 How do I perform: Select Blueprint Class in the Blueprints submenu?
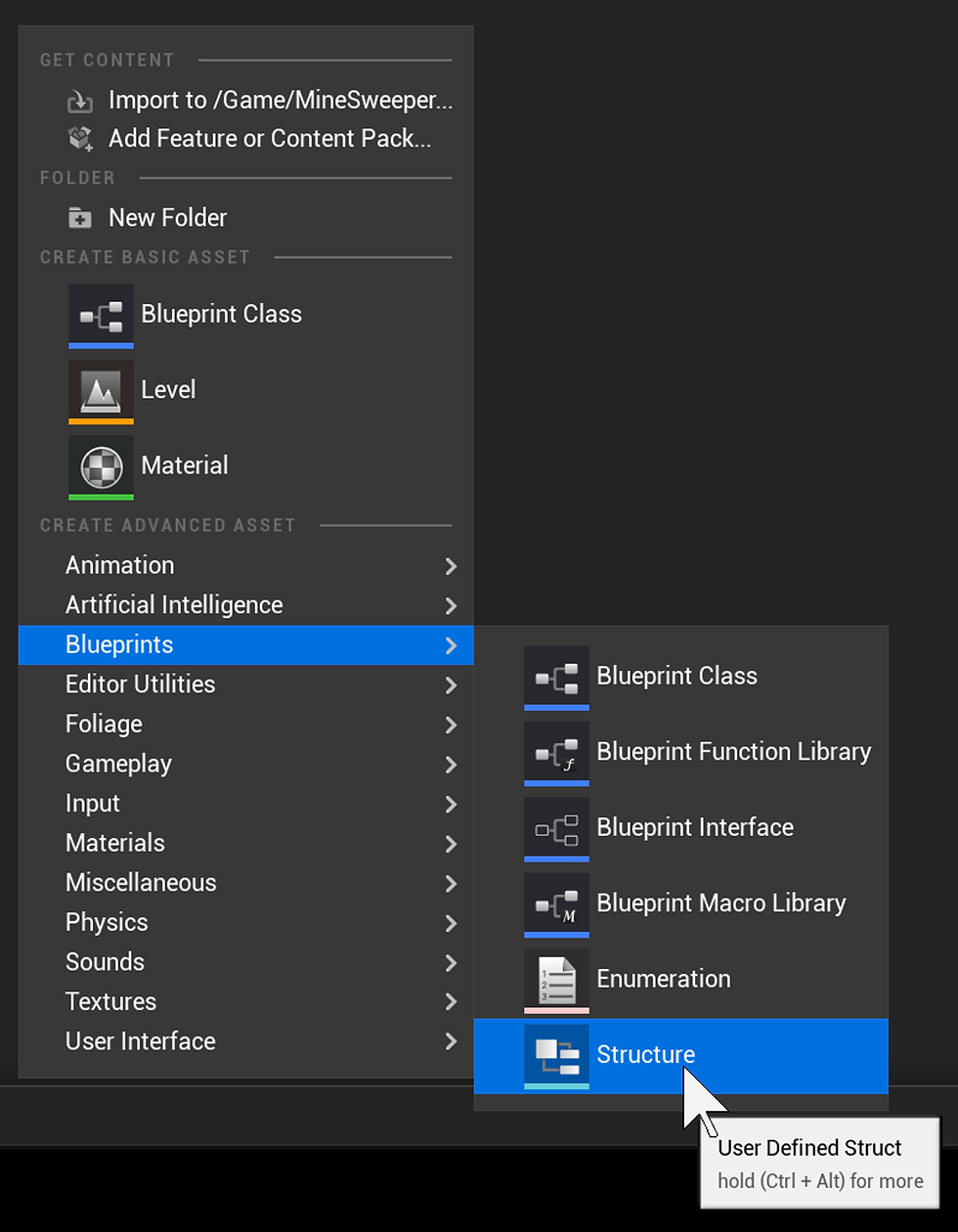click(x=680, y=678)
